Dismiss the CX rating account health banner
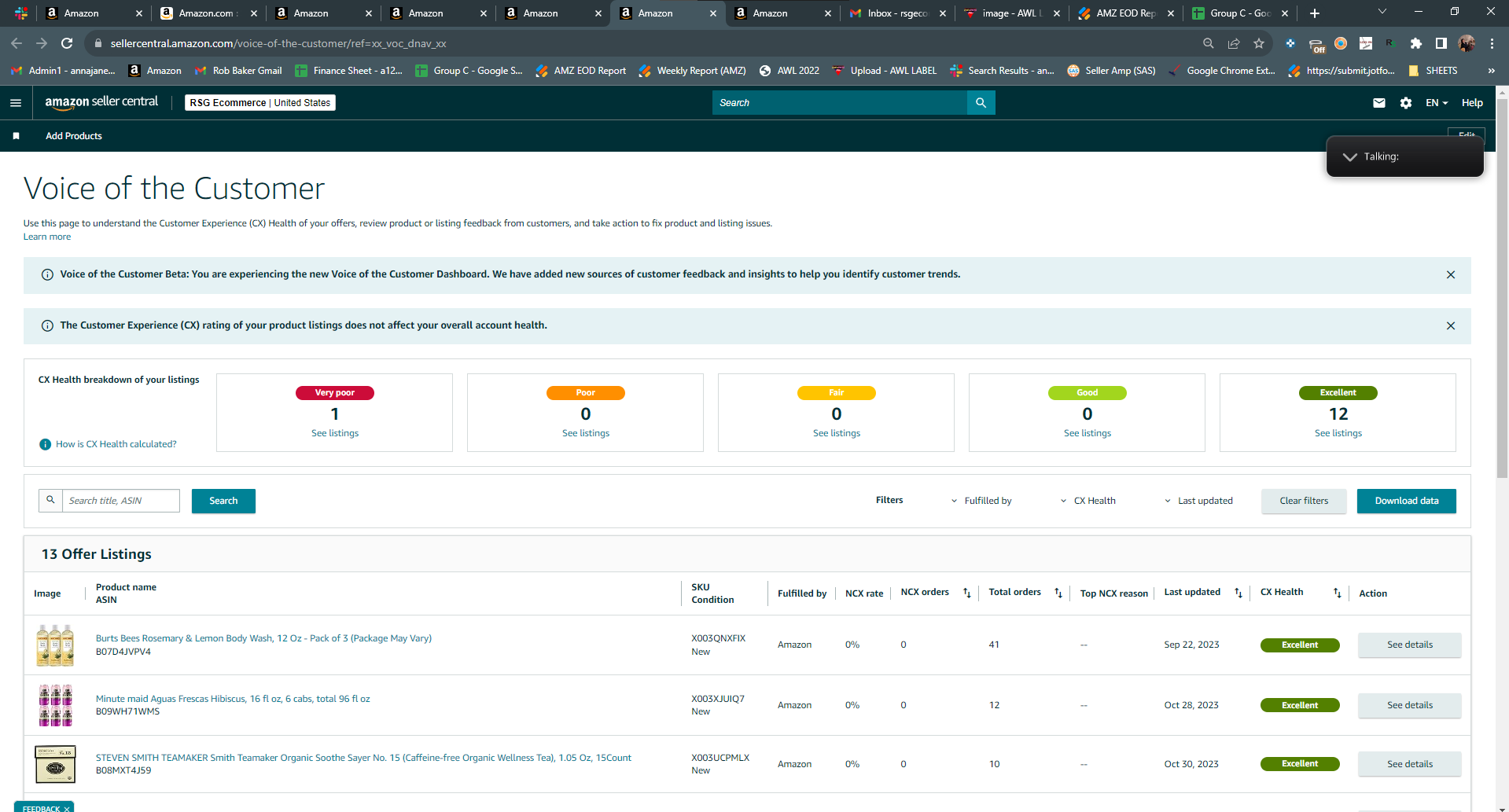 pos(1451,325)
